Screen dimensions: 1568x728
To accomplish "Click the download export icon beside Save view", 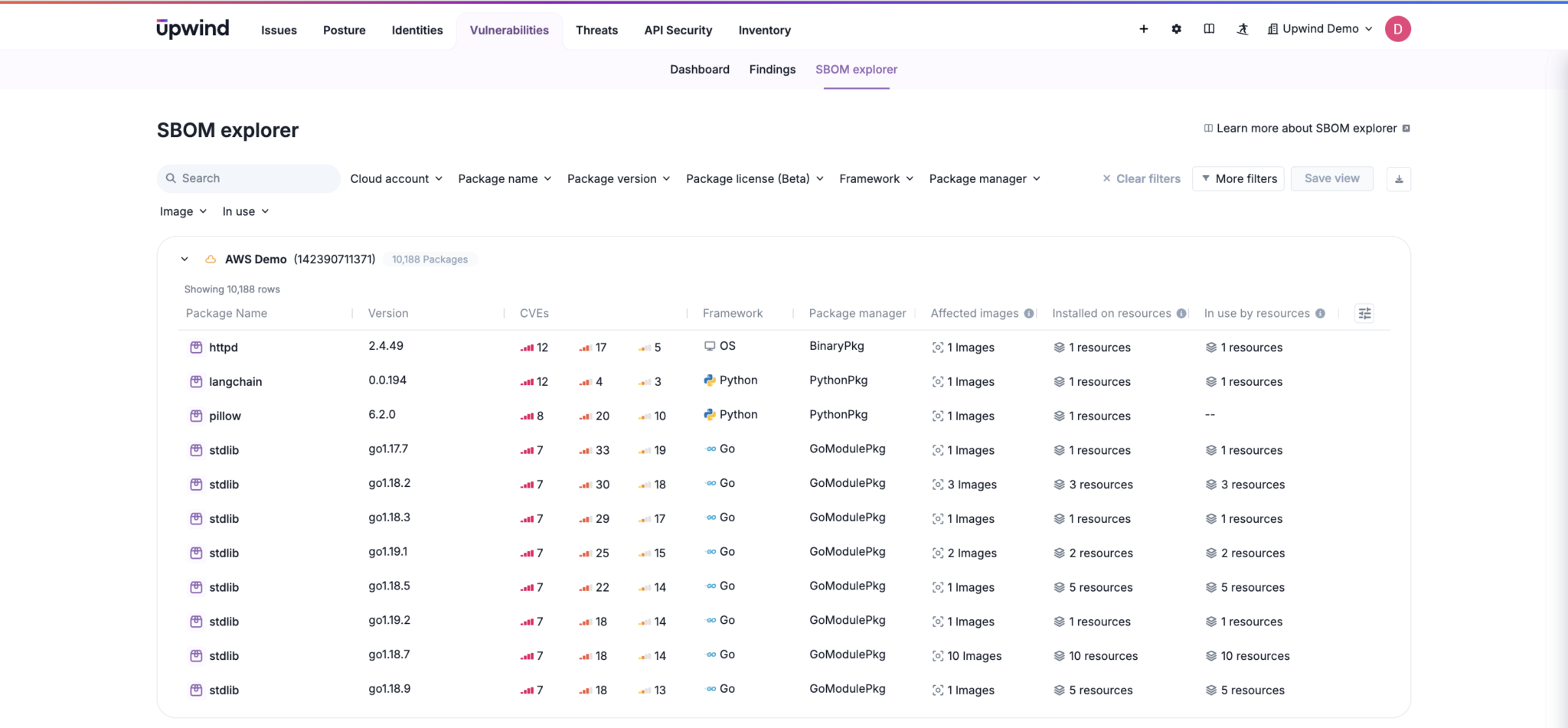I will coord(1399,178).
